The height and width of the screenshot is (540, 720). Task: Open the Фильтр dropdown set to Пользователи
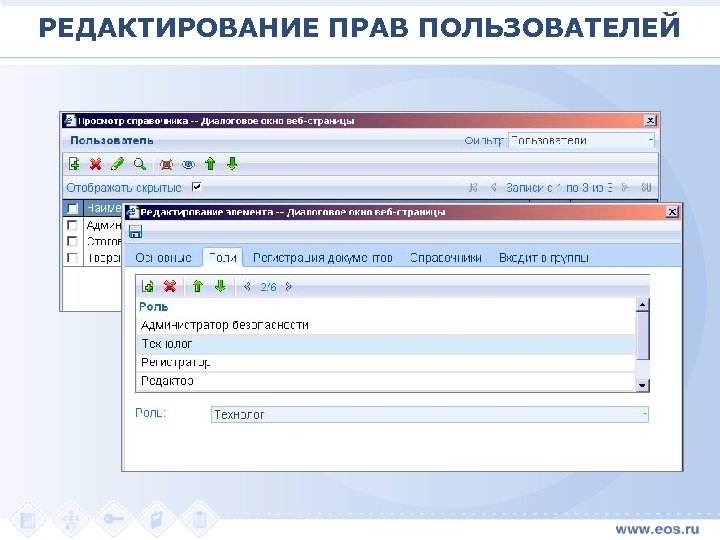pyautogui.click(x=581, y=141)
